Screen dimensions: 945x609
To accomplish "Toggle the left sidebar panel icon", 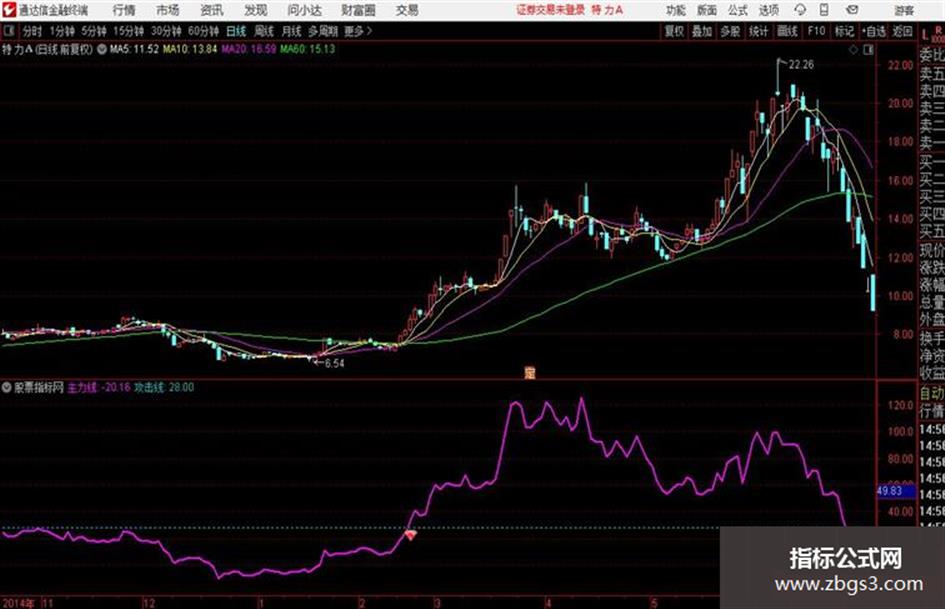I will coord(9,31).
